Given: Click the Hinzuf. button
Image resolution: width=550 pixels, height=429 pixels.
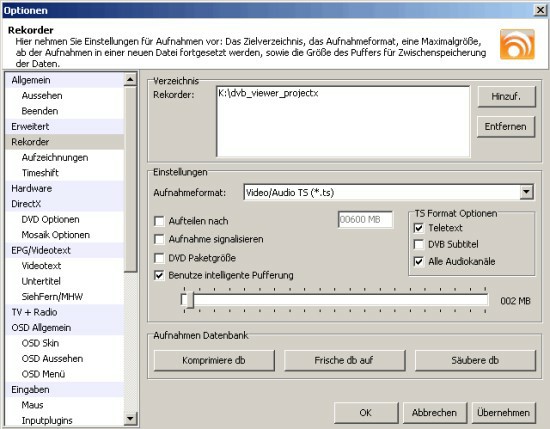Looking at the screenshot, I should 506,96.
